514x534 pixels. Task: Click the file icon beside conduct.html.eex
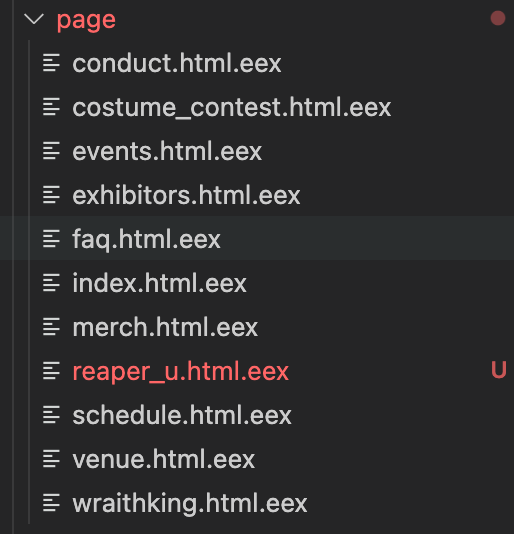pyautogui.click(x=51, y=63)
